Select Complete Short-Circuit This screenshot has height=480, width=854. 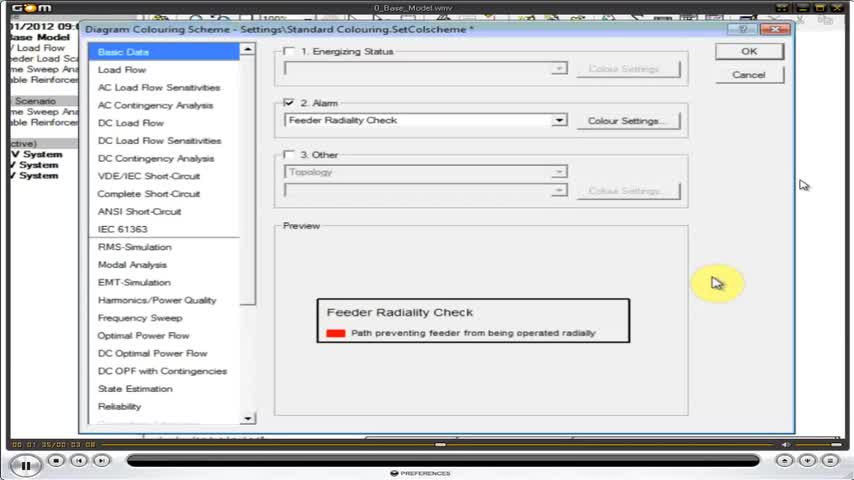149,194
